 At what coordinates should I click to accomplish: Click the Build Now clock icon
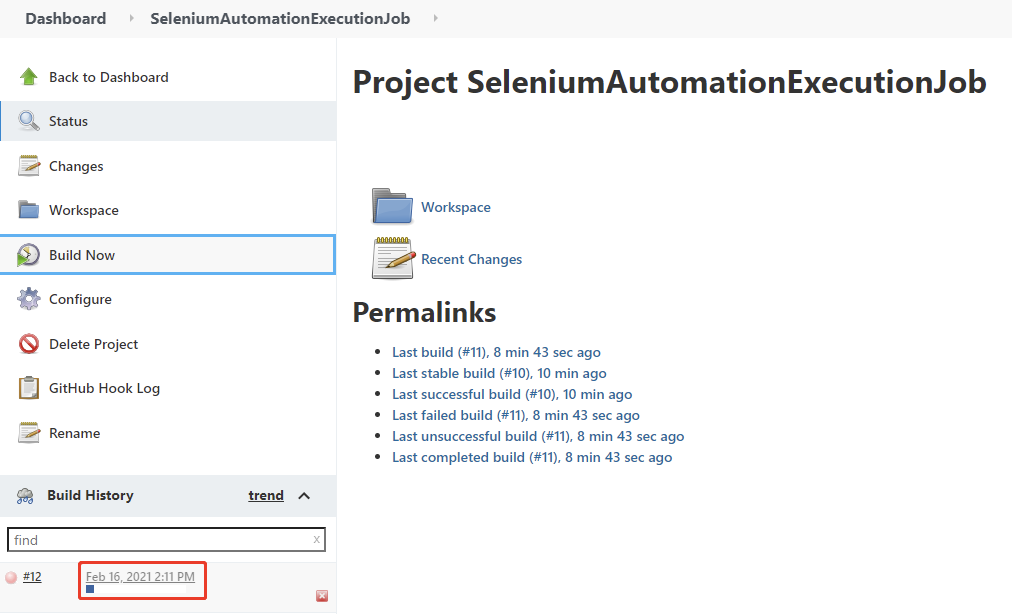click(x=29, y=255)
